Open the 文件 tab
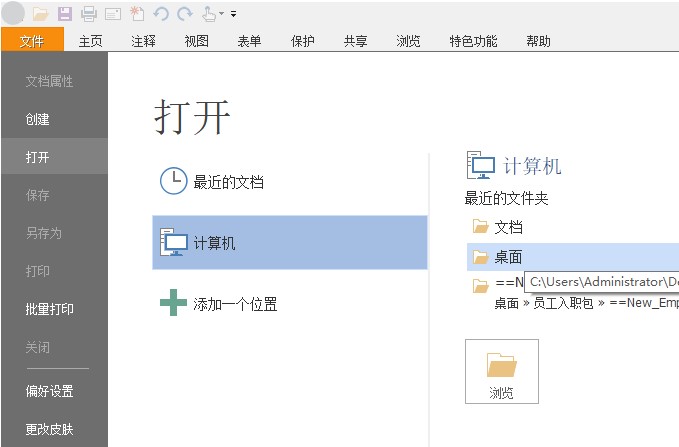This screenshot has width=679, height=447. click(x=32, y=41)
